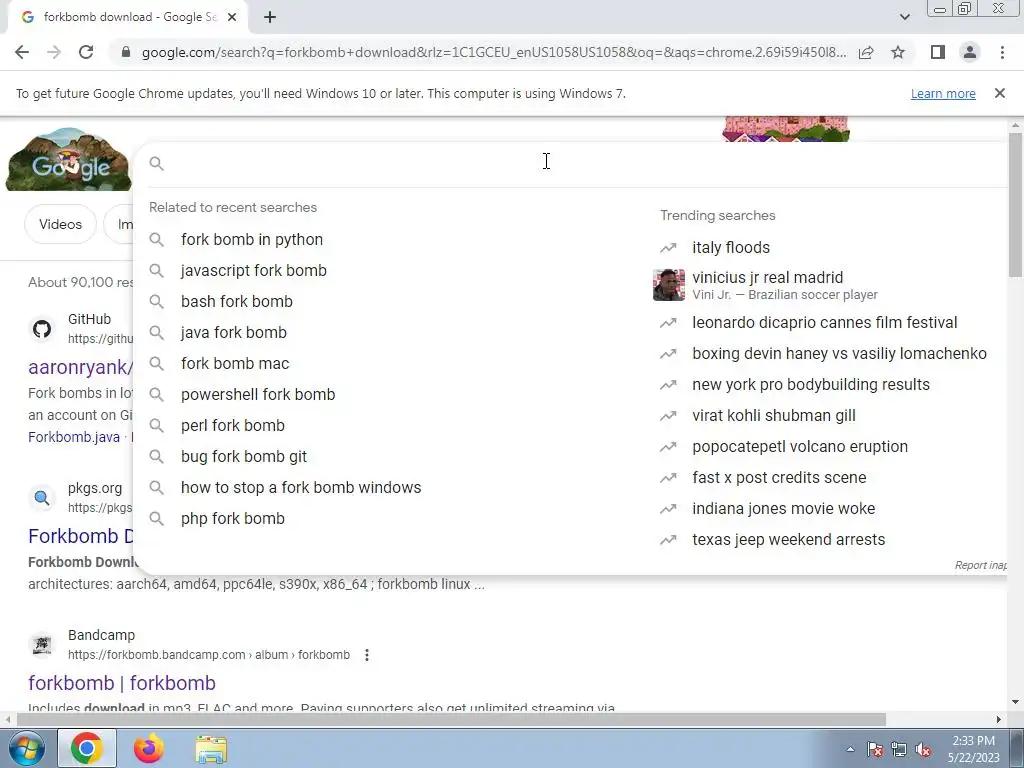
Task: Click fast x post credits scene trend
Action: [x=779, y=477]
